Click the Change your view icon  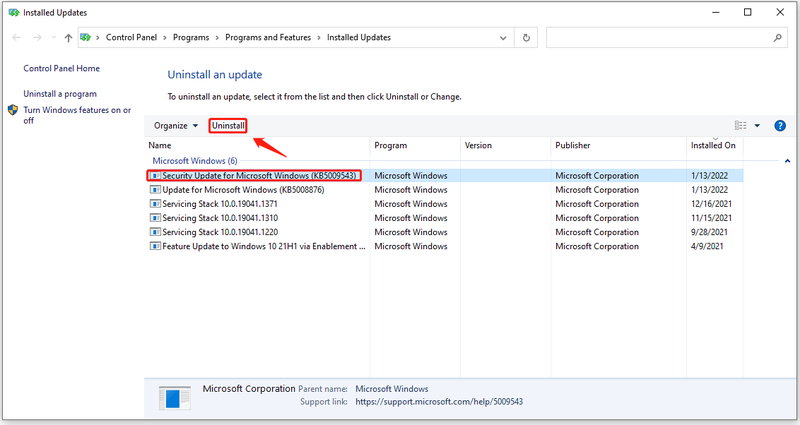(740, 126)
